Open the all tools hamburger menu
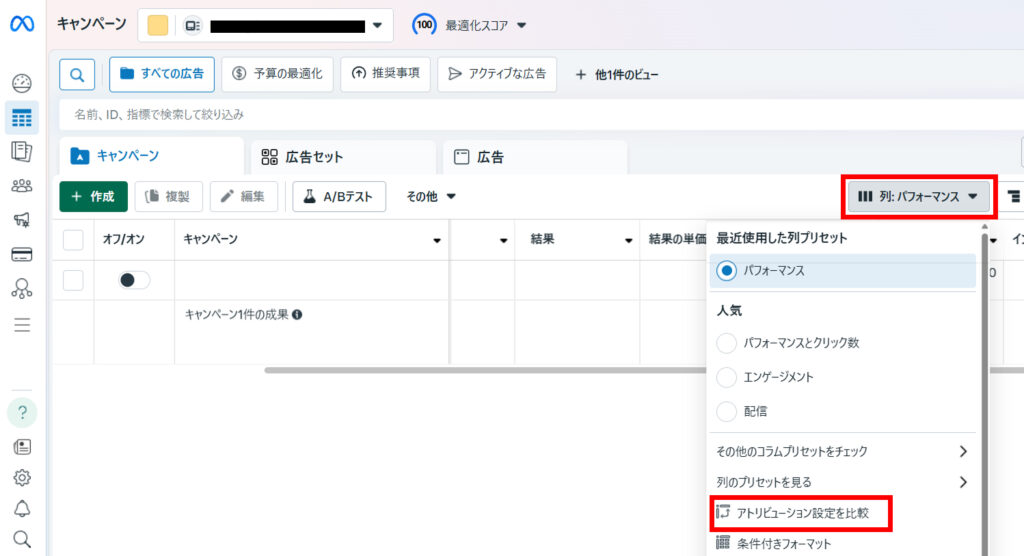This screenshot has height=556, width=1024. (22, 325)
